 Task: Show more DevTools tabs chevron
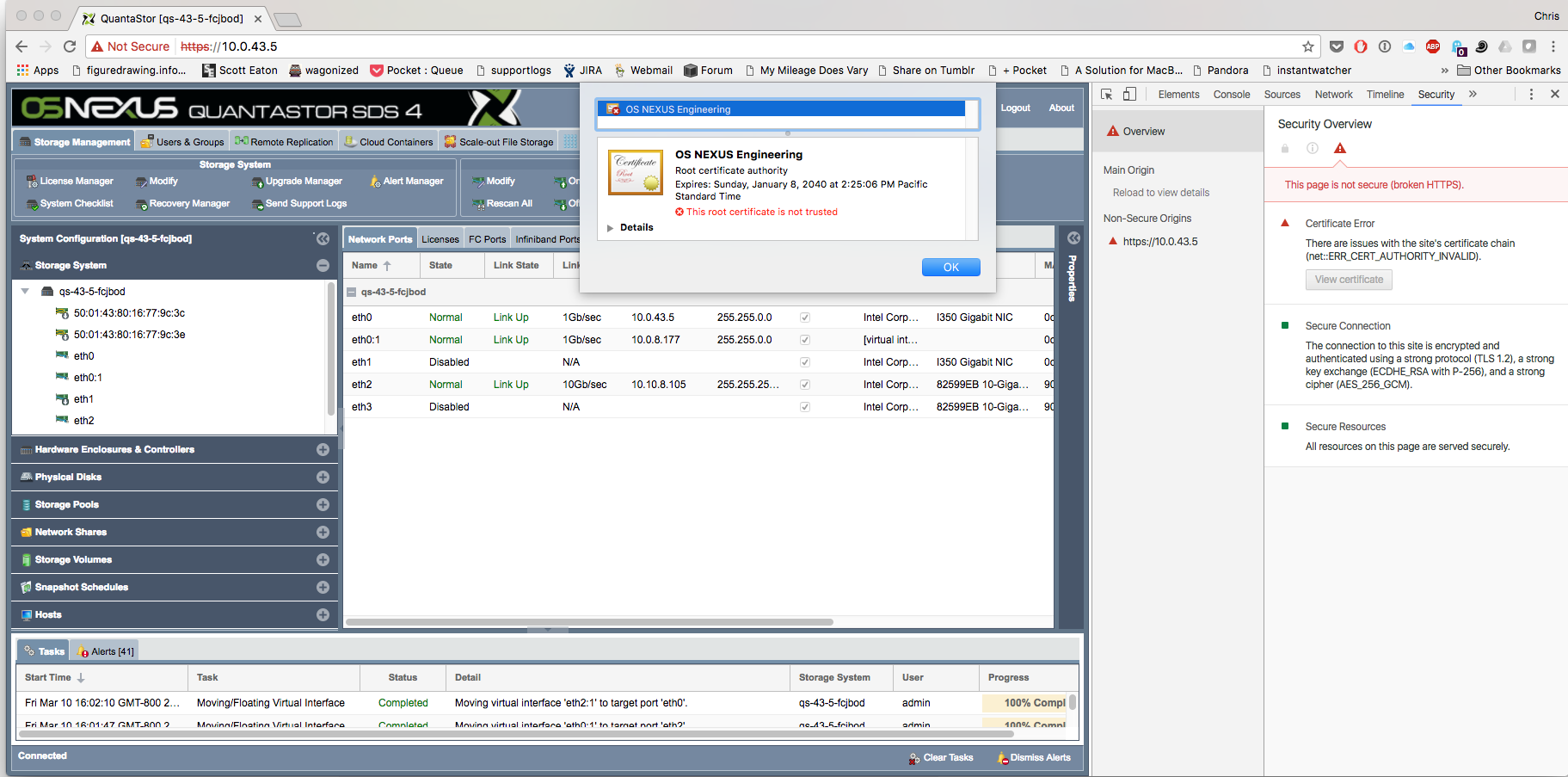(1473, 95)
